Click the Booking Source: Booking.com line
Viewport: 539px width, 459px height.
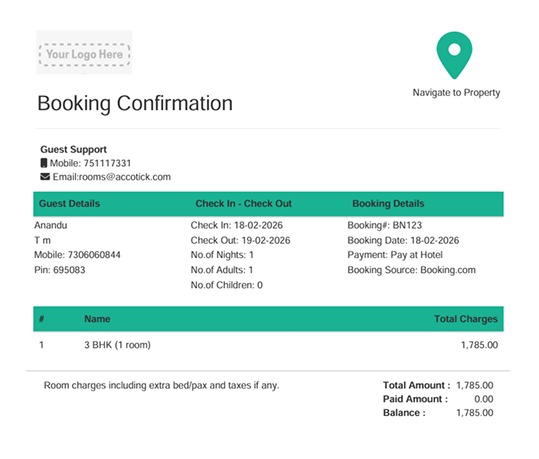[411, 270]
